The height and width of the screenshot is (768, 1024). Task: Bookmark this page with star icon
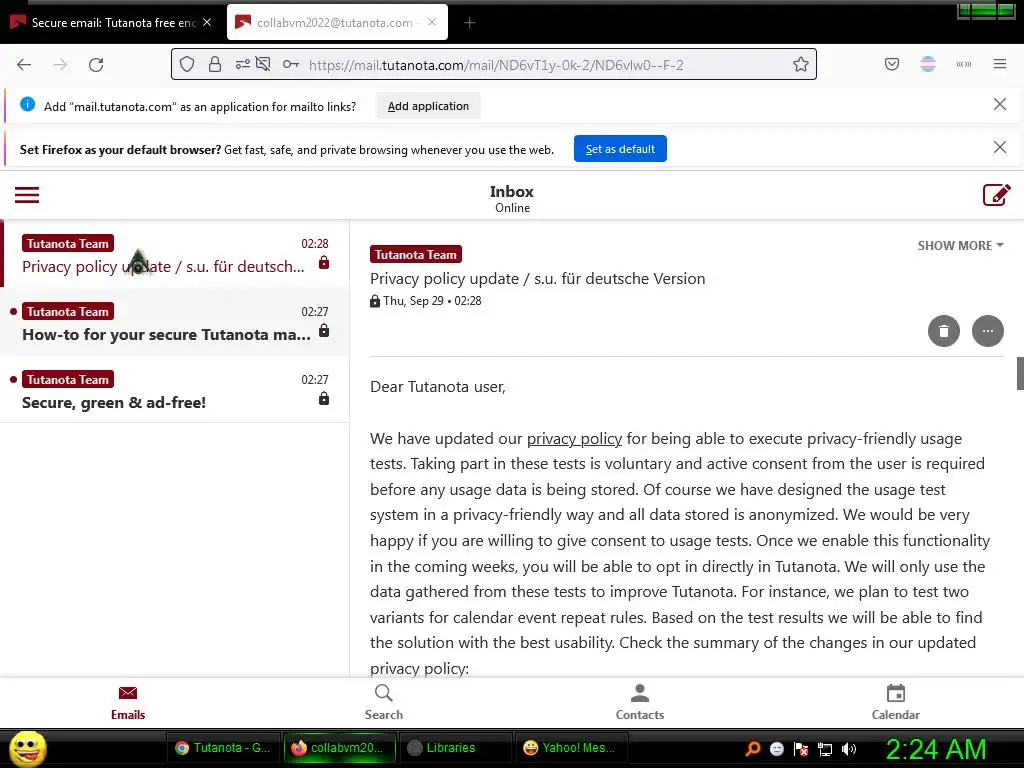tap(801, 64)
